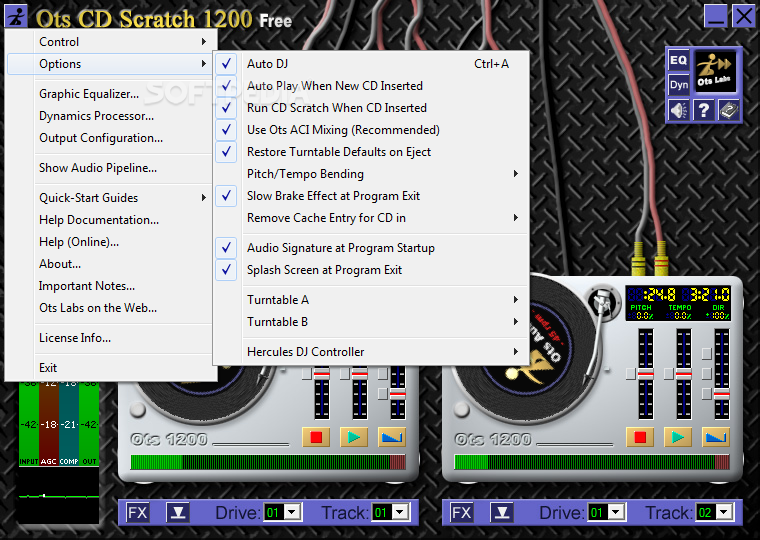Expand Turntable A submenu
760x540 pixels.
click(x=371, y=300)
